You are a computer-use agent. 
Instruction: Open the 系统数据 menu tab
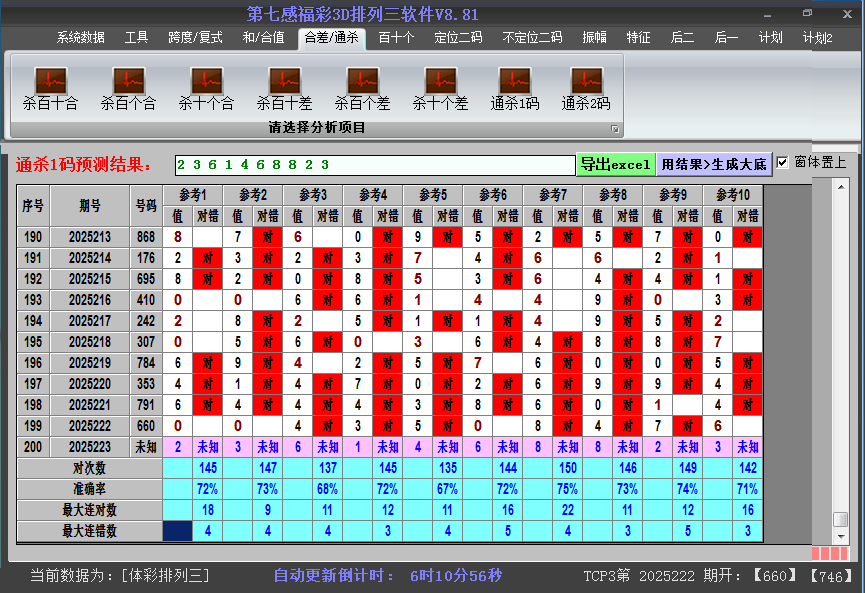point(81,38)
